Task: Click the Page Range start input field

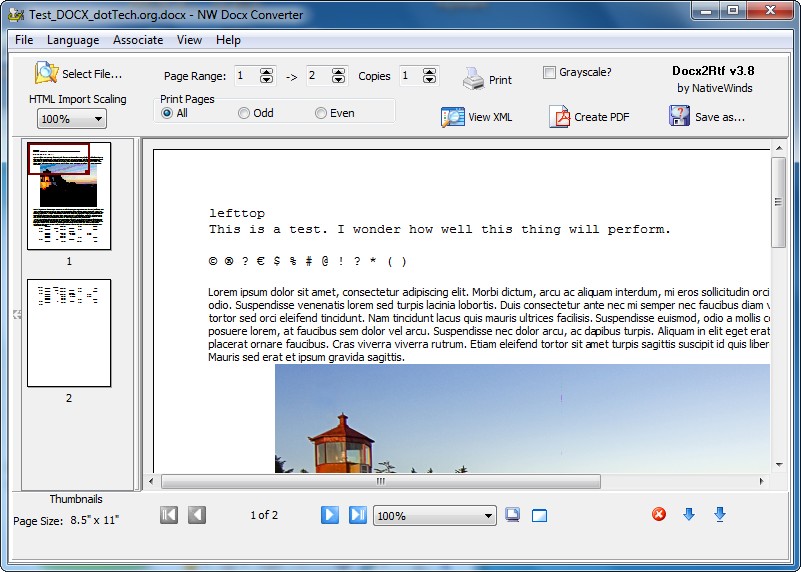Action: pos(245,76)
